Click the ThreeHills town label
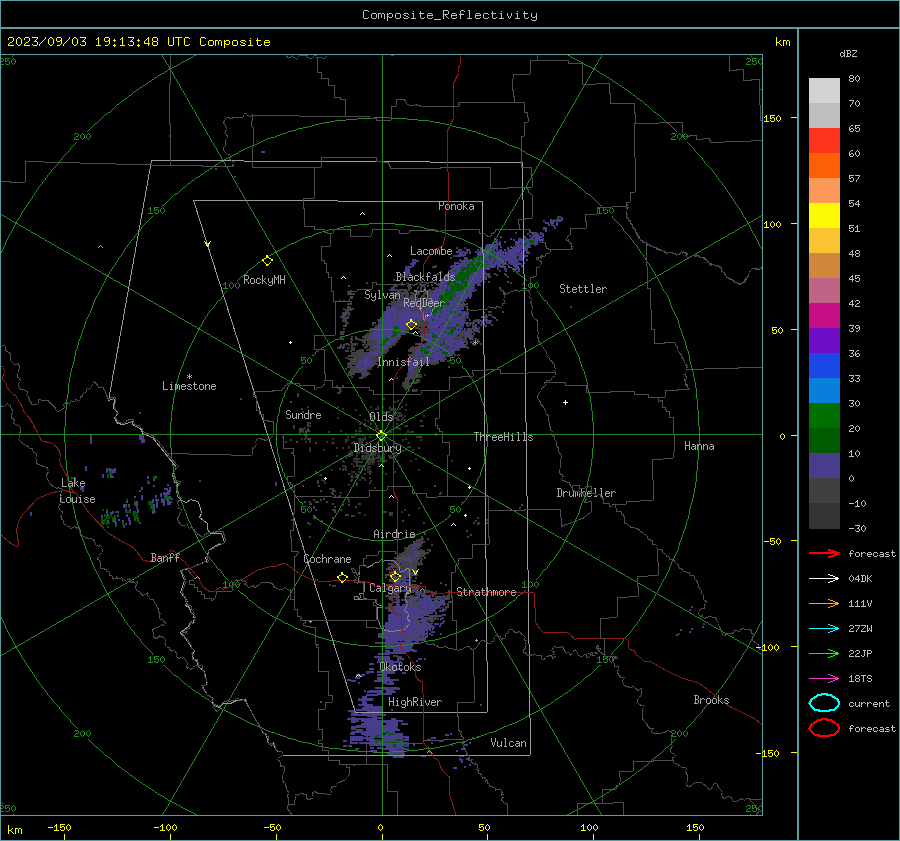 (x=503, y=437)
